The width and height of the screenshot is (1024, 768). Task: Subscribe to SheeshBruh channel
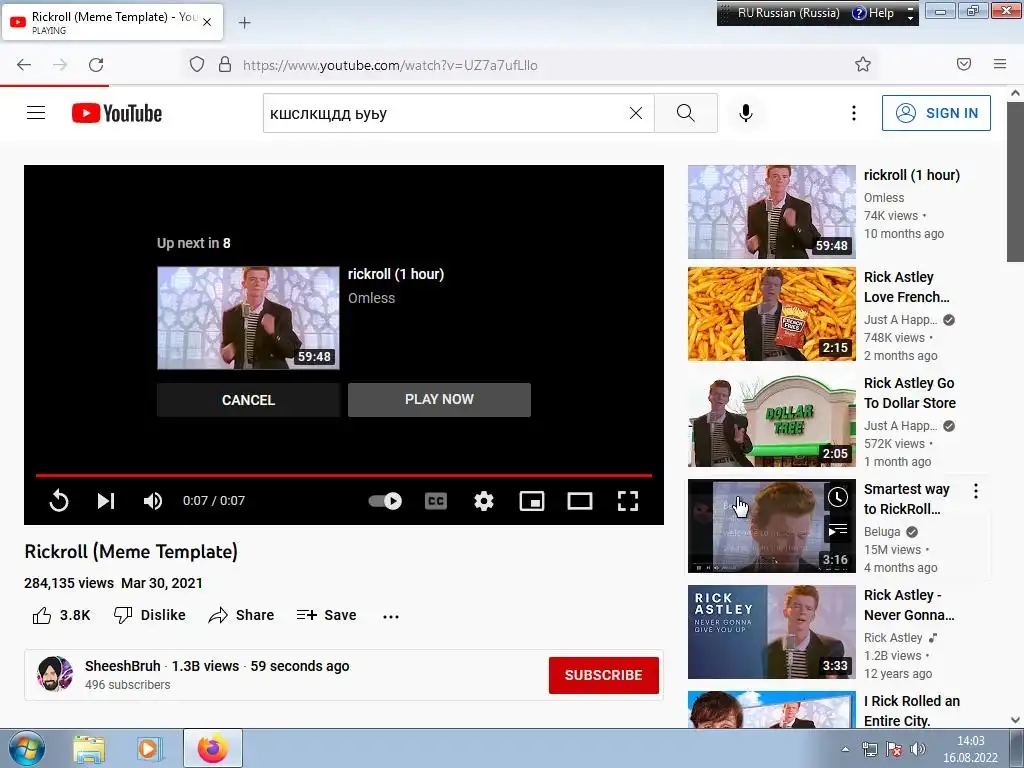603,675
